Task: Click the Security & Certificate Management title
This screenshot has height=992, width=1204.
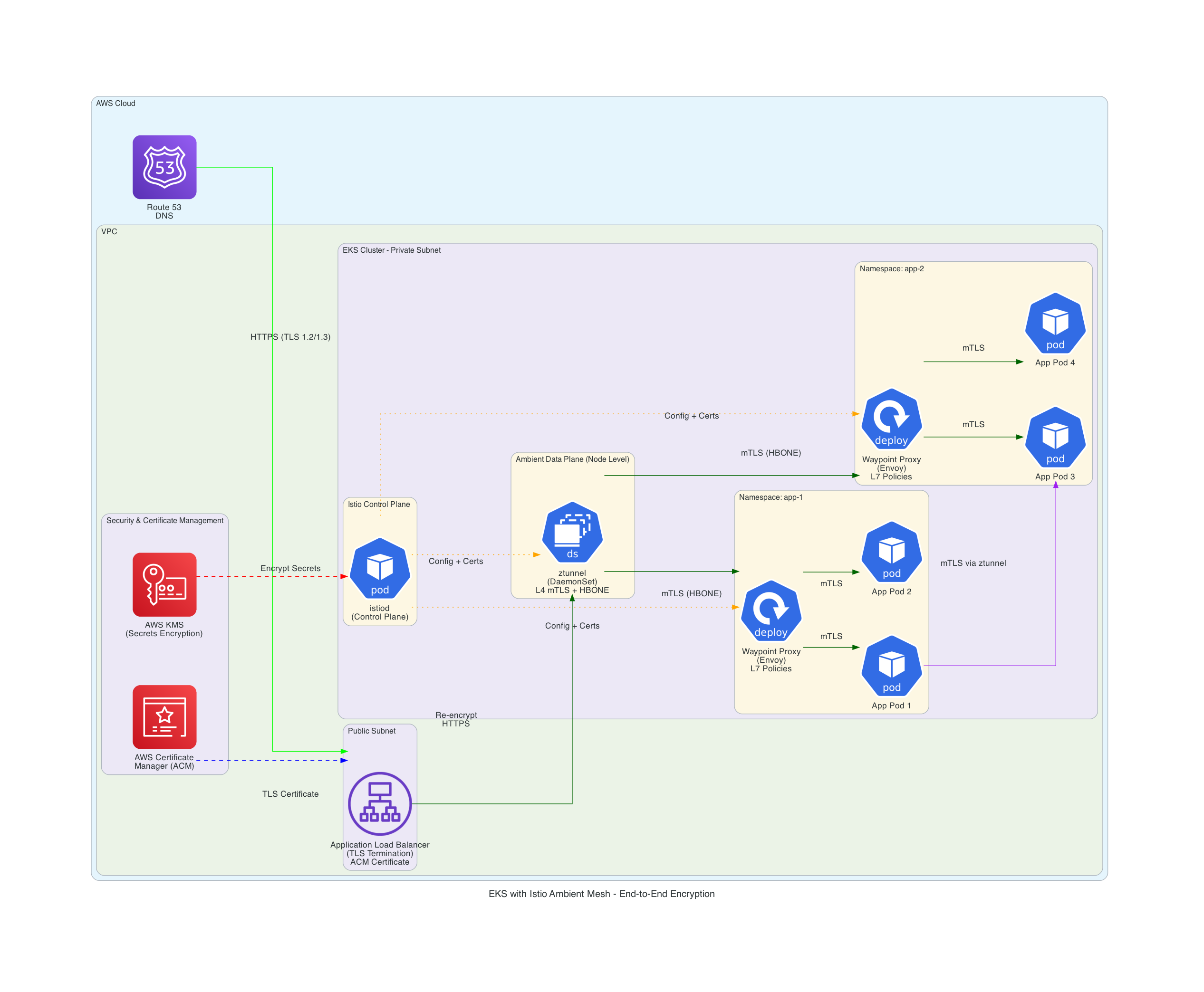Action: pyautogui.click(x=164, y=520)
